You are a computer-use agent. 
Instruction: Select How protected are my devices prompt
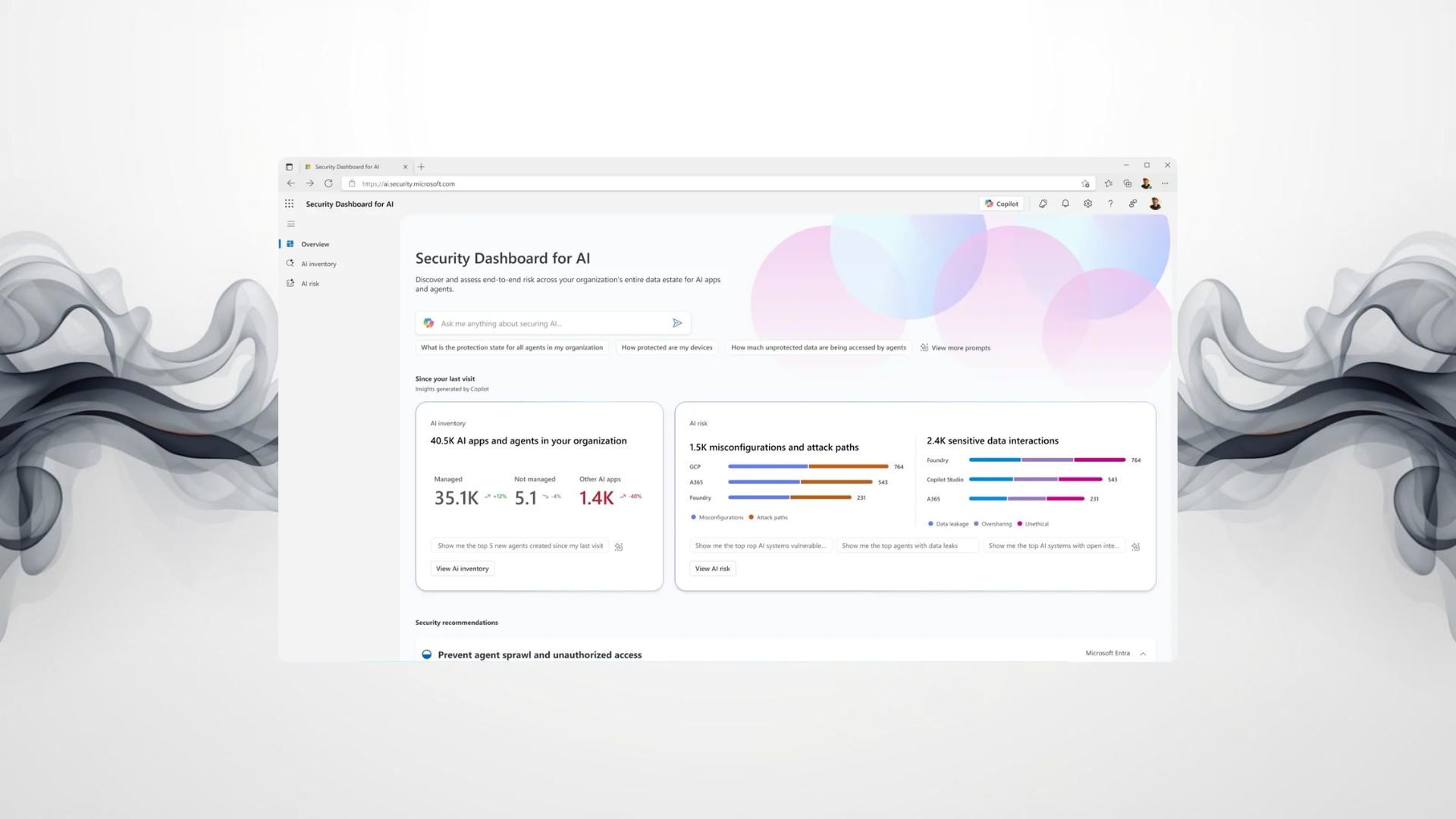coord(667,348)
